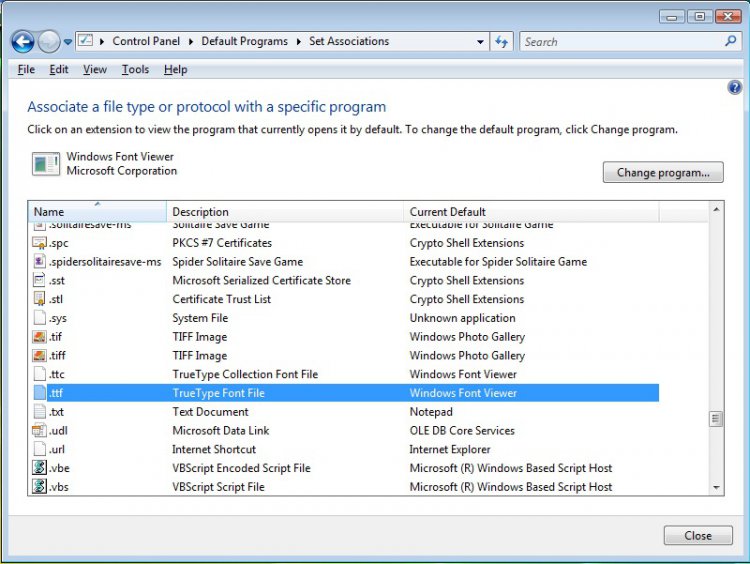The height and width of the screenshot is (564, 750).
Task: Click the .vbs script file icon
Action: pos(39,487)
